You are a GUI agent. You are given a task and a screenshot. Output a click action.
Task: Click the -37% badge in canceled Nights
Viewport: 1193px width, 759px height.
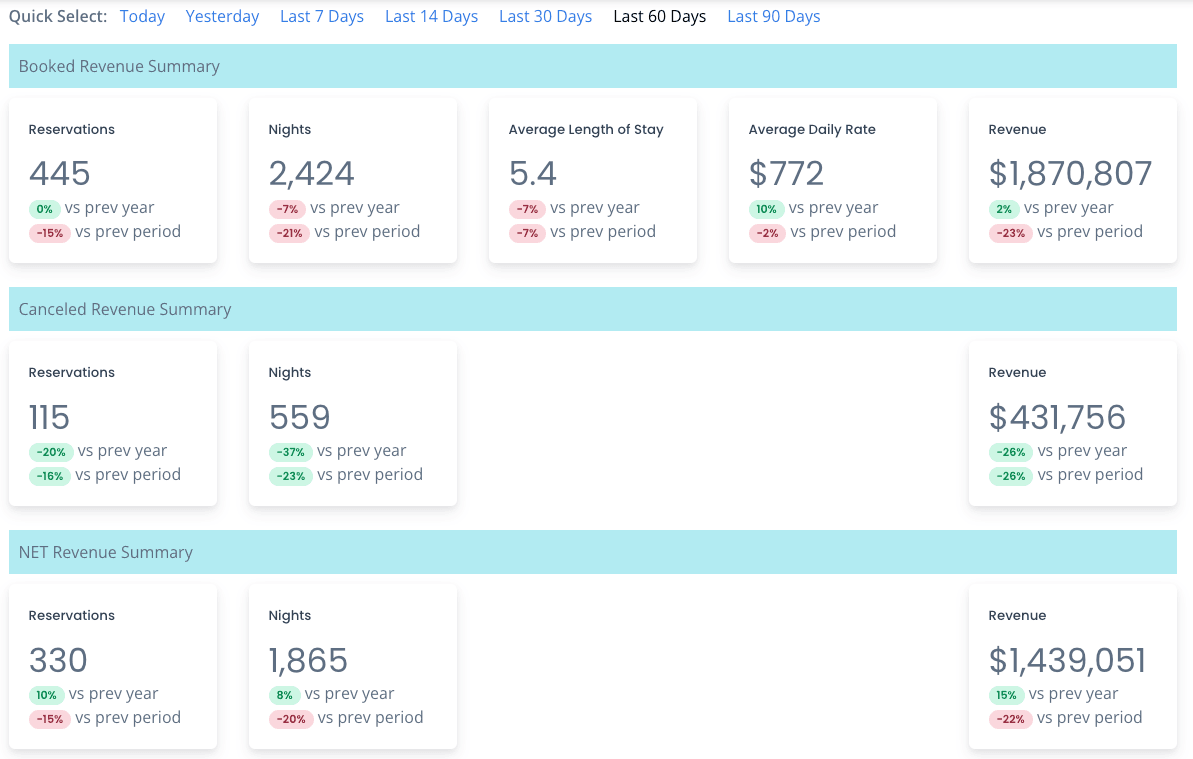click(290, 452)
